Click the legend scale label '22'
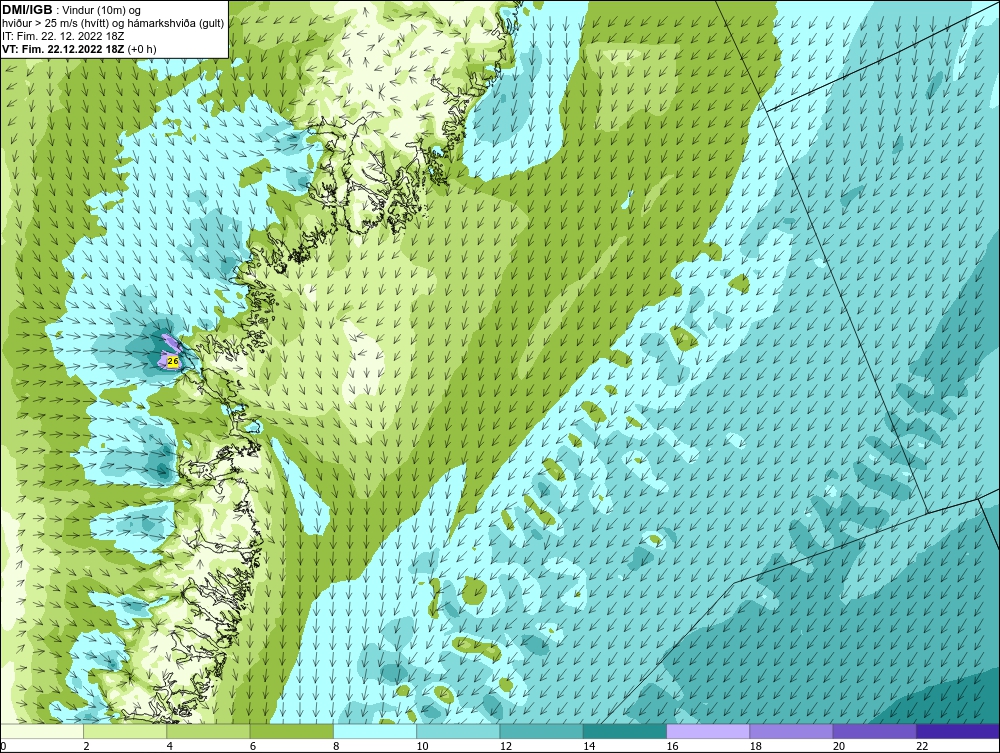 pos(922,746)
